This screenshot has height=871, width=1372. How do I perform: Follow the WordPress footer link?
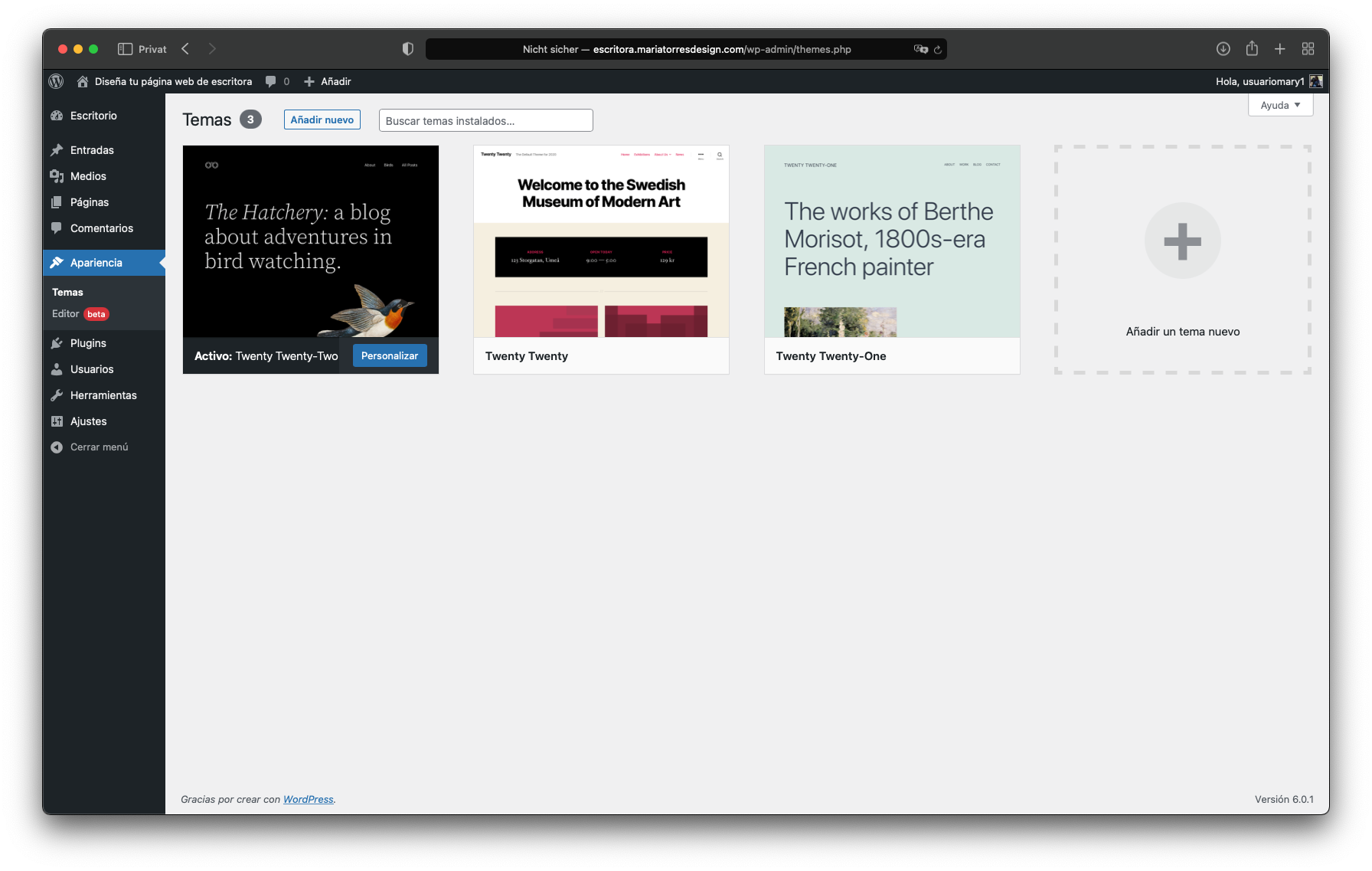coord(308,799)
